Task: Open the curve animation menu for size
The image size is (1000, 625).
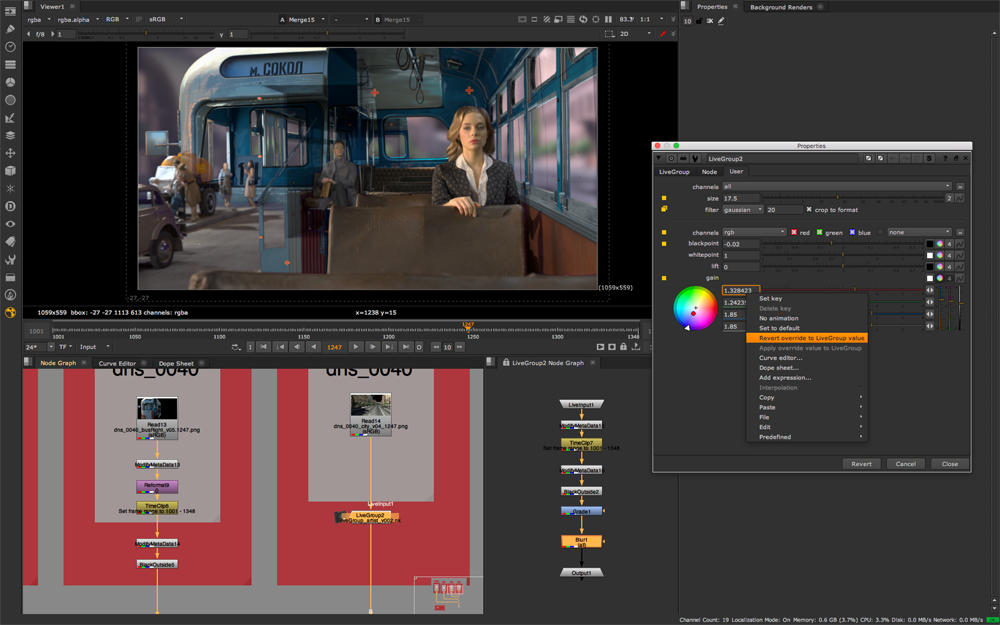Action: point(960,198)
